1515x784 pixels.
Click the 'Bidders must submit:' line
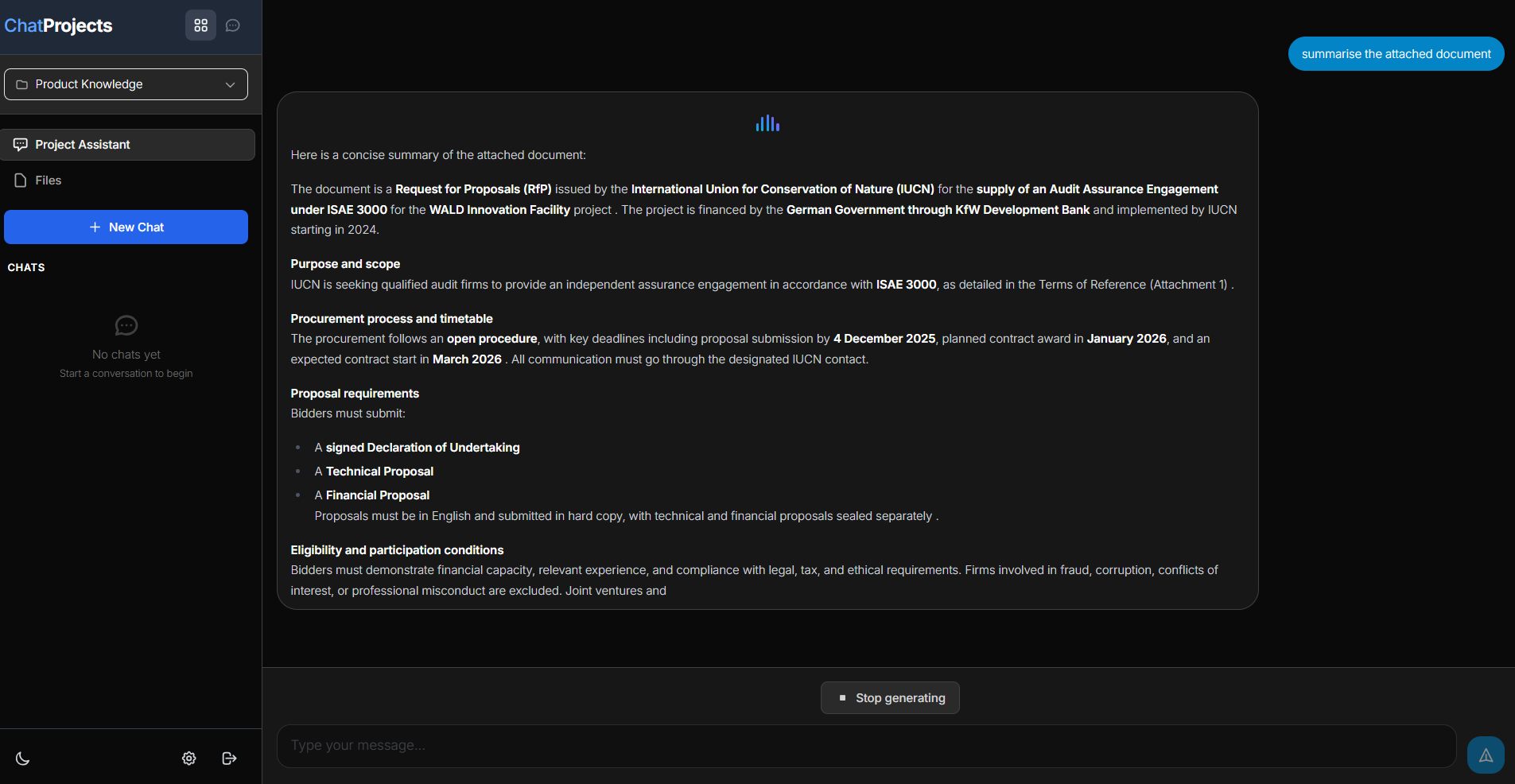coord(348,413)
